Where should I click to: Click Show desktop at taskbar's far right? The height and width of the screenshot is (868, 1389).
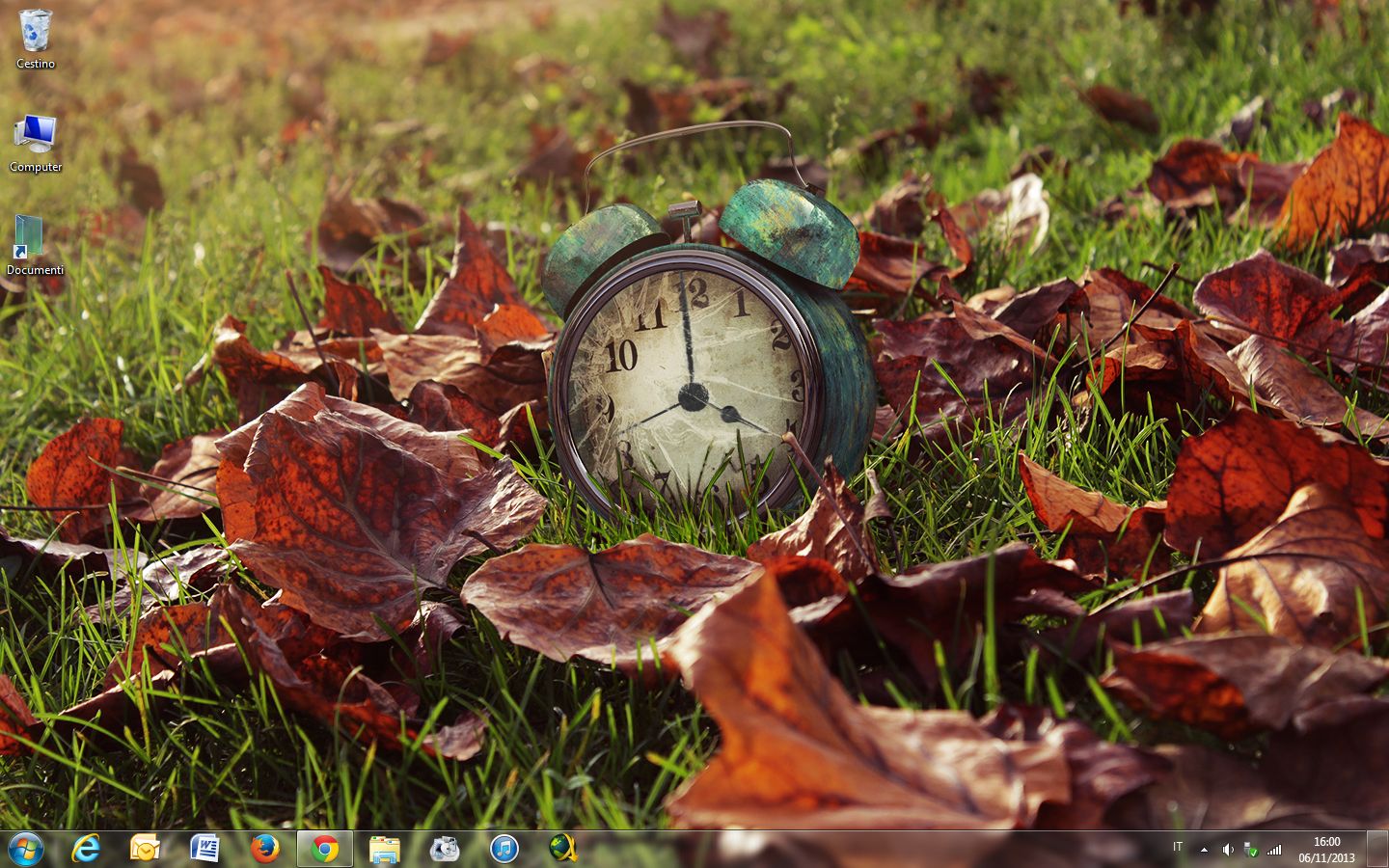[1383, 849]
